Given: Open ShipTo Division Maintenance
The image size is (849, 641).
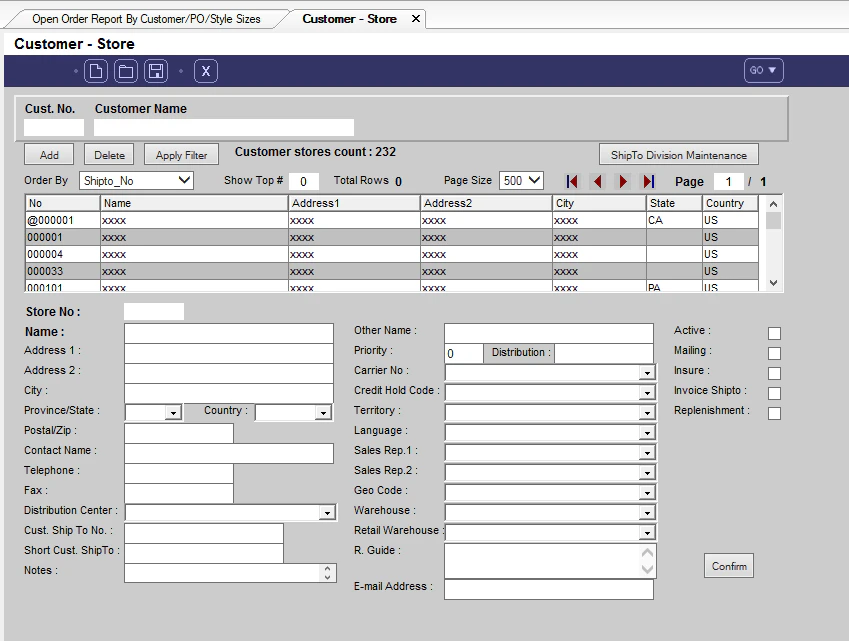Looking at the screenshot, I should click(x=678, y=154).
